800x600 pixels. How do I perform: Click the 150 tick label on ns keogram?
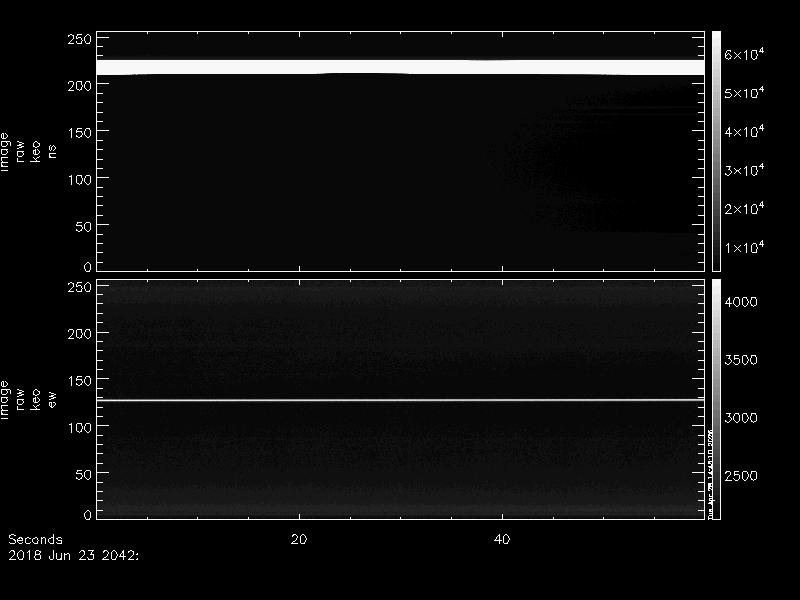point(80,133)
